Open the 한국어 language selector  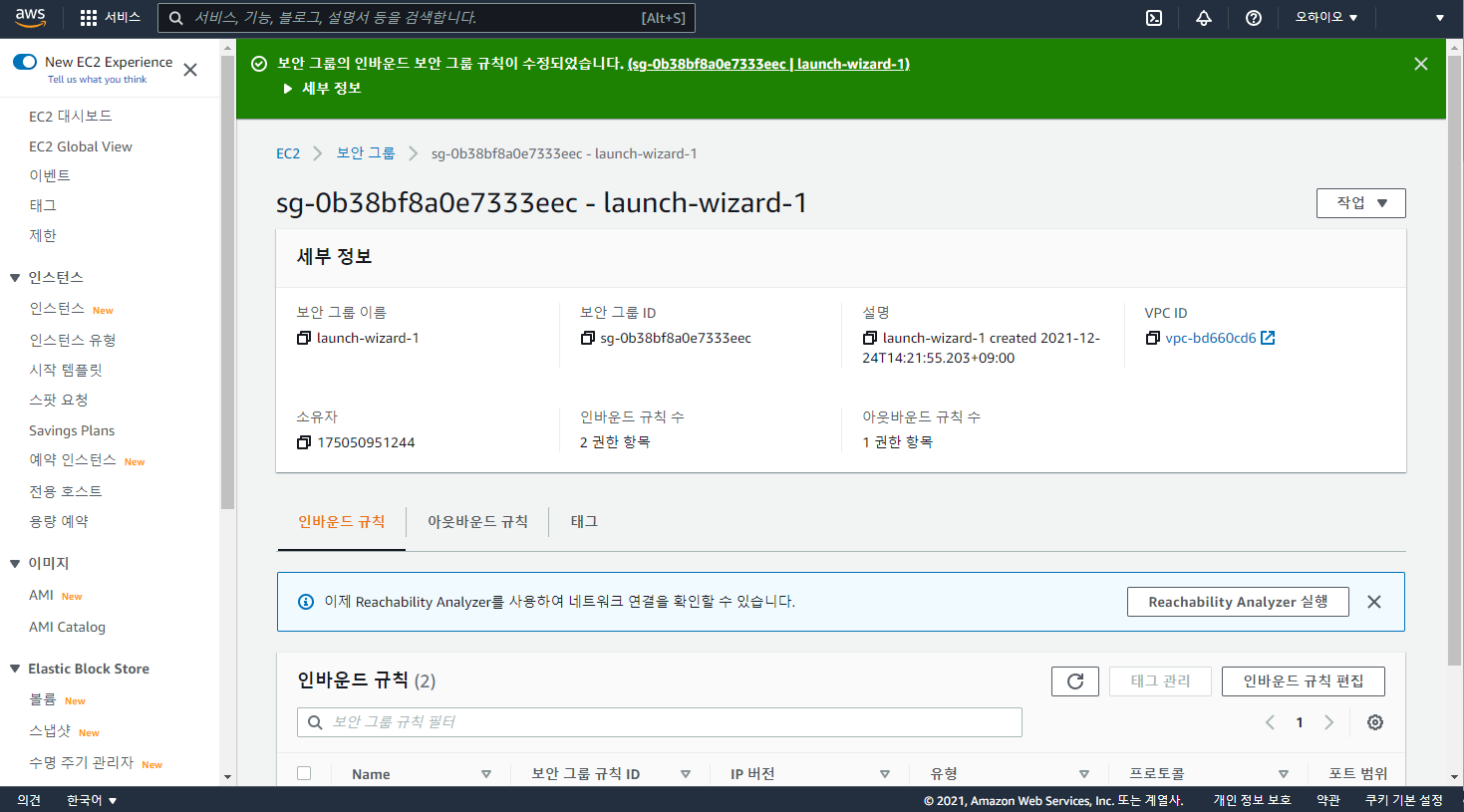[x=92, y=800]
